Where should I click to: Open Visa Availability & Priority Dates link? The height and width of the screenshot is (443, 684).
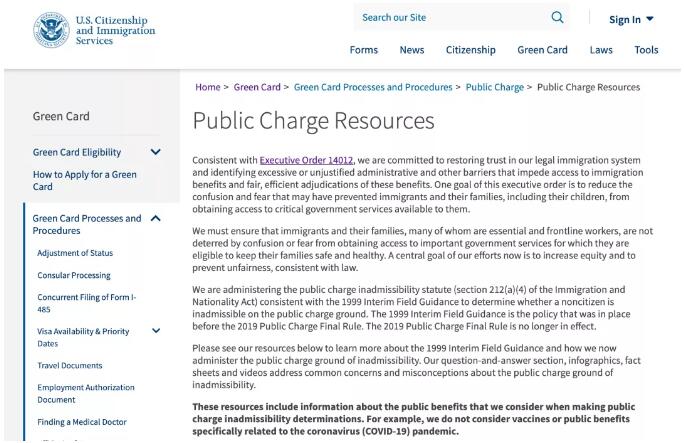[83, 337]
